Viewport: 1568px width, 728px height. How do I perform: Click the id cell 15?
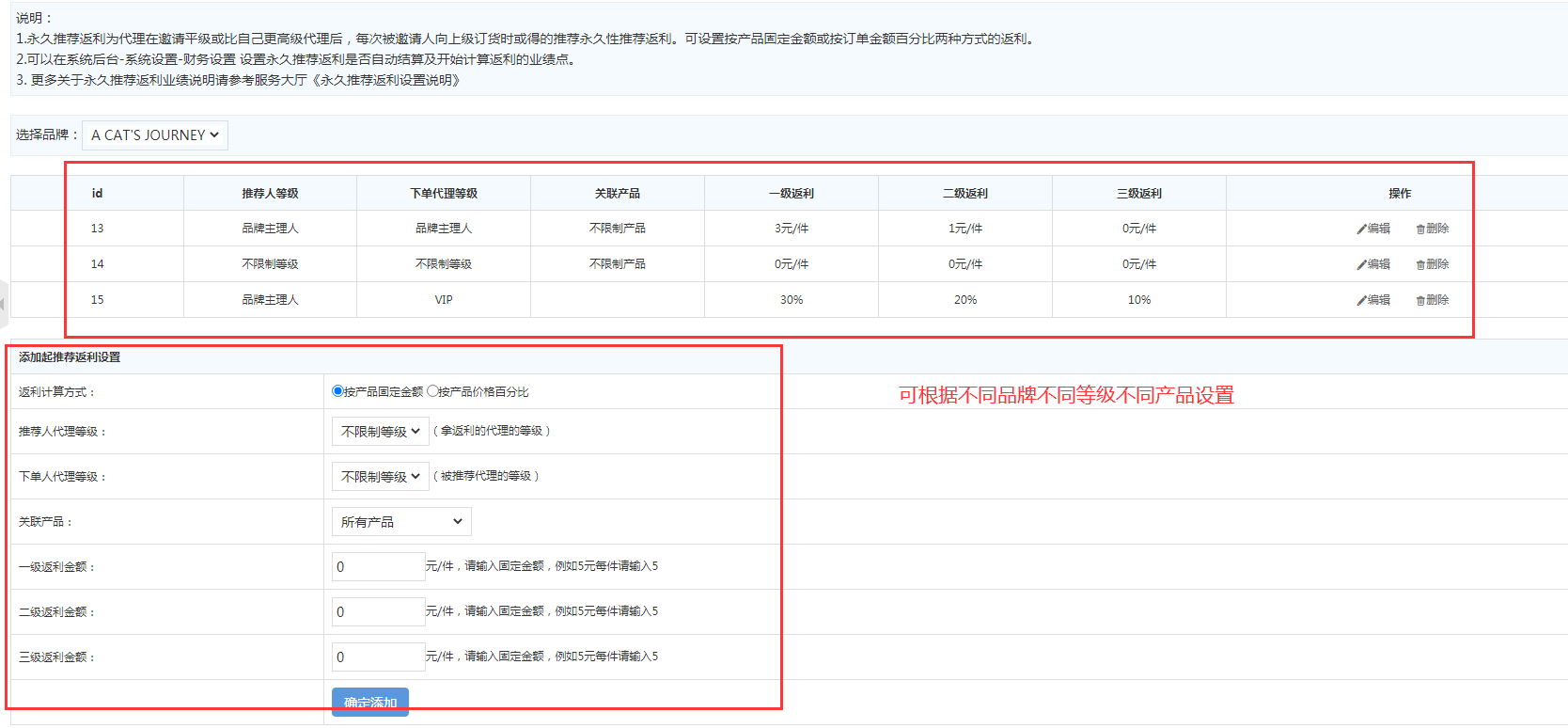pos(98,300)
